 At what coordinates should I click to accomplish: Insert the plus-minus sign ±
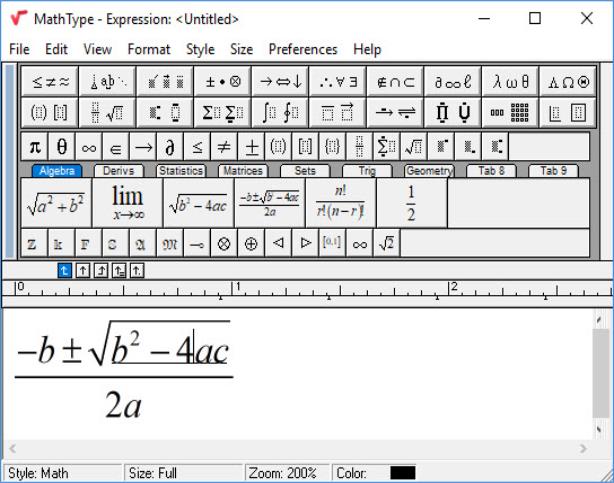coord(251,147)
